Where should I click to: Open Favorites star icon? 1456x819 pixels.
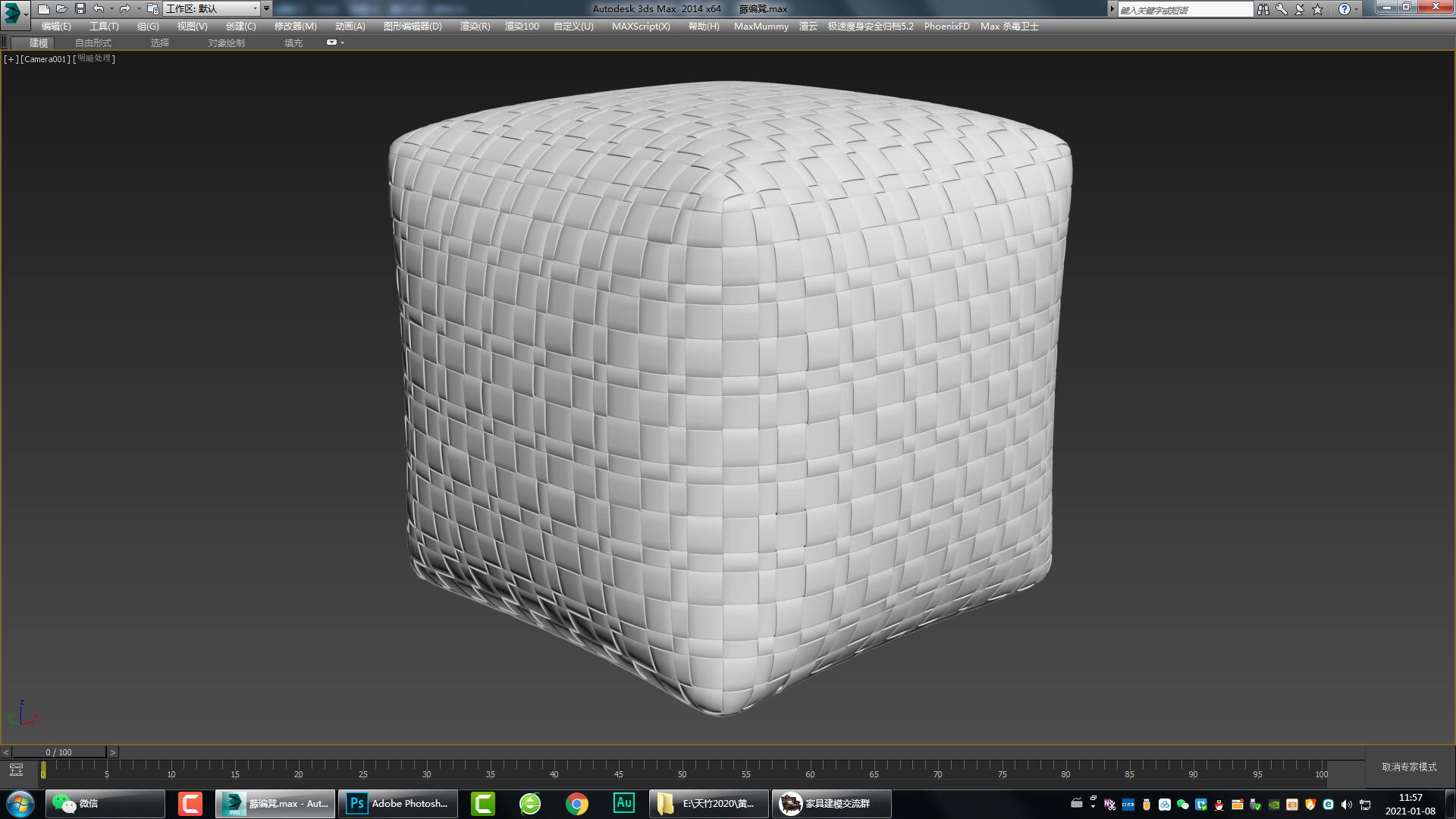tap(1318, 9)
